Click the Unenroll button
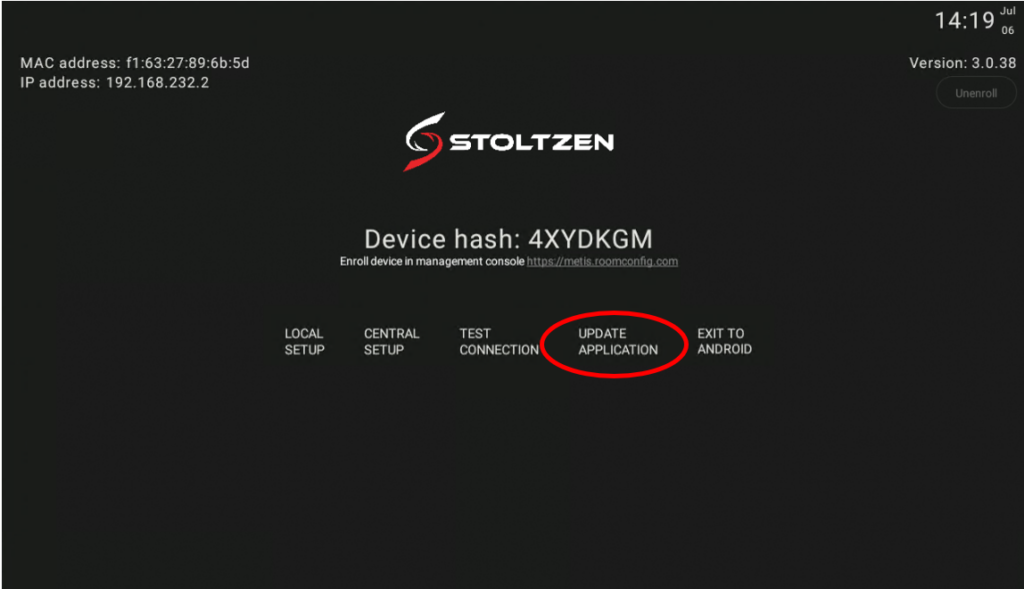1024x589 pixels. [x=976, y=93]
